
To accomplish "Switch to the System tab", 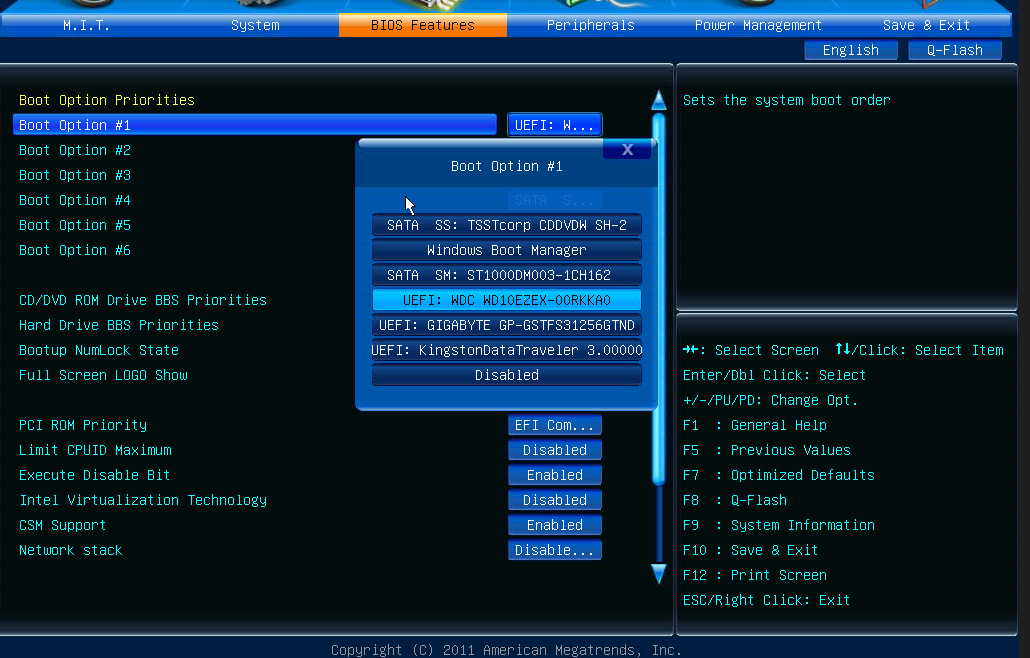I will (255, 25).
